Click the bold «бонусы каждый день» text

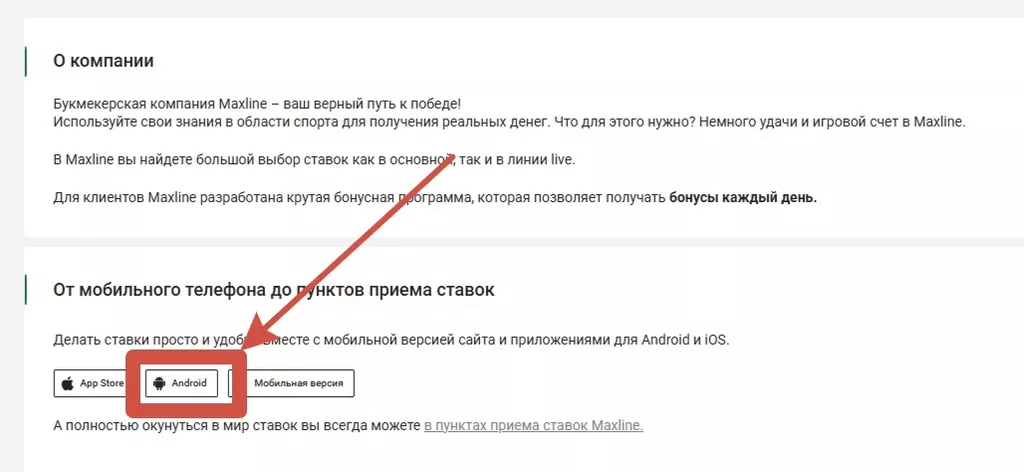742,197
